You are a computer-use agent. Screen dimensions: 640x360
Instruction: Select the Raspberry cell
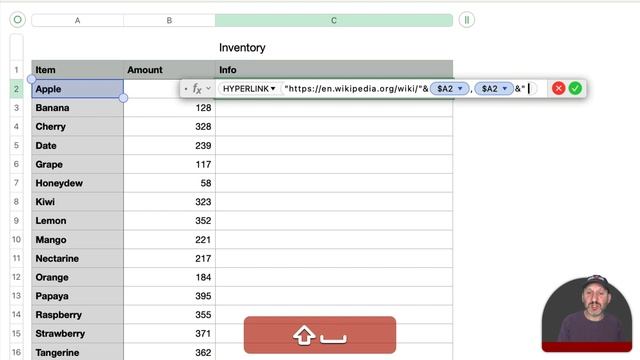pos(78,315)
